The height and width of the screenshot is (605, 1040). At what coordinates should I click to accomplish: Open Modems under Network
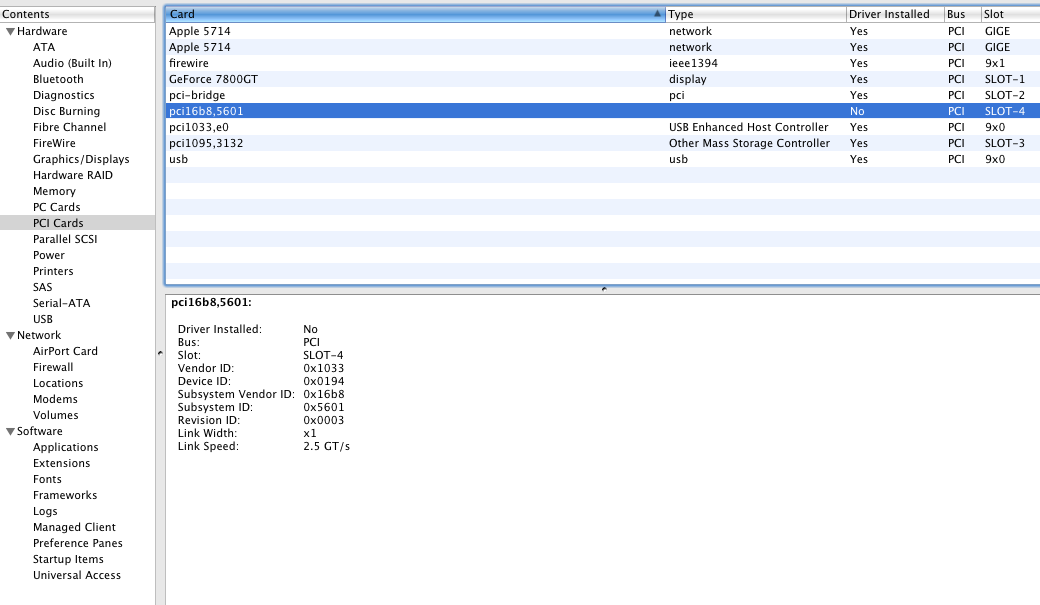(x=55, y=399)
